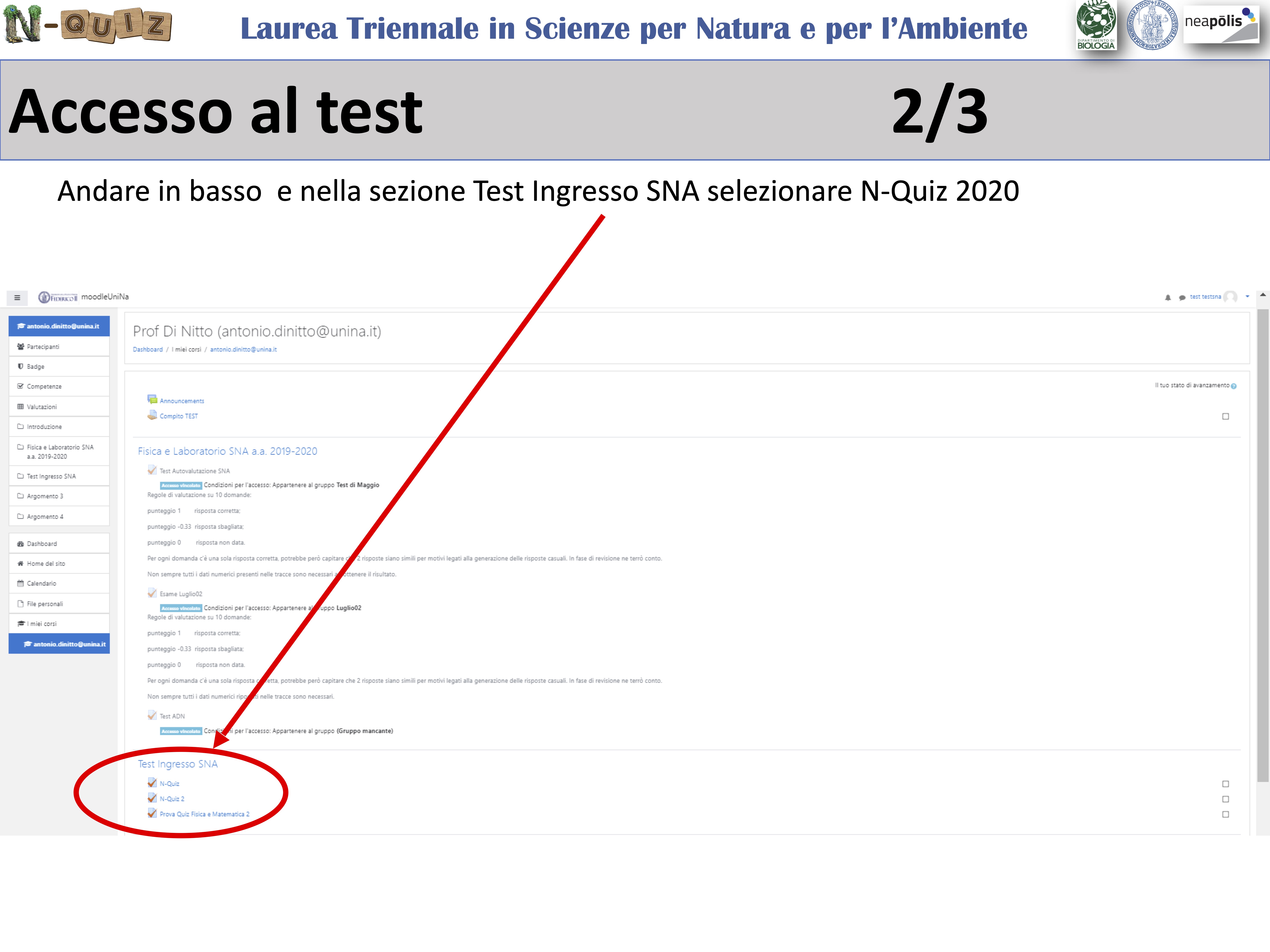Click the Compito TEST assignment icon
The height and width of the screenshot is (952, 1270).
(152, 415)
